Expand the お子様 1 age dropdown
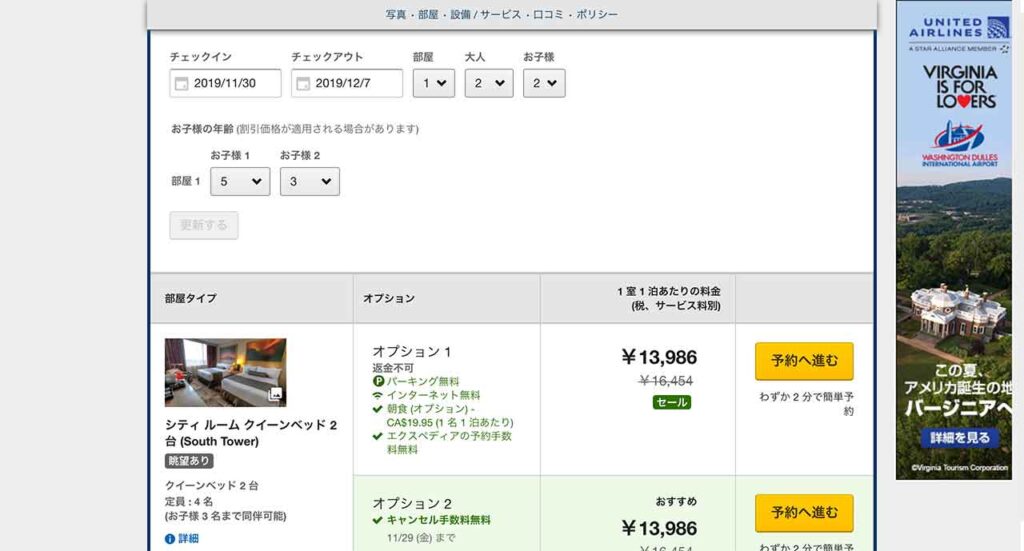Image resolution: width=1024 pixels, height=551 pixels. click(x=240, y=181)
